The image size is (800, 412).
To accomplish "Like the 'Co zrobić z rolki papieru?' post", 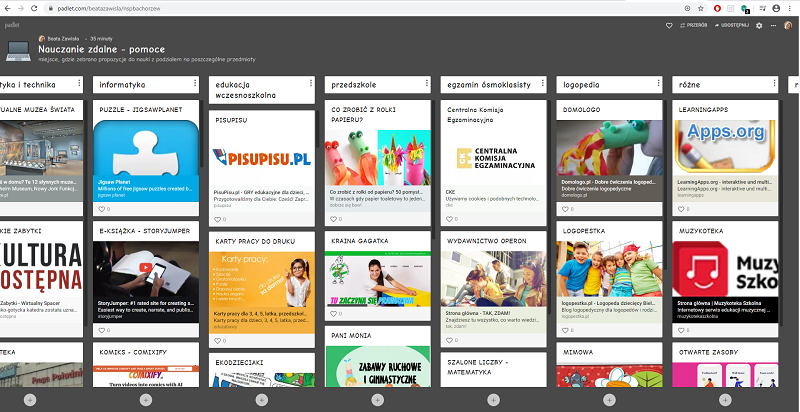I will point(336,219).
